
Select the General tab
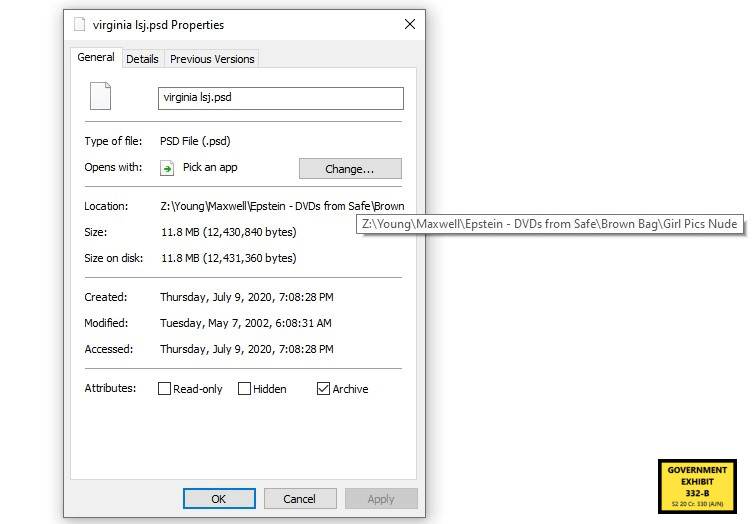[96, 58]
